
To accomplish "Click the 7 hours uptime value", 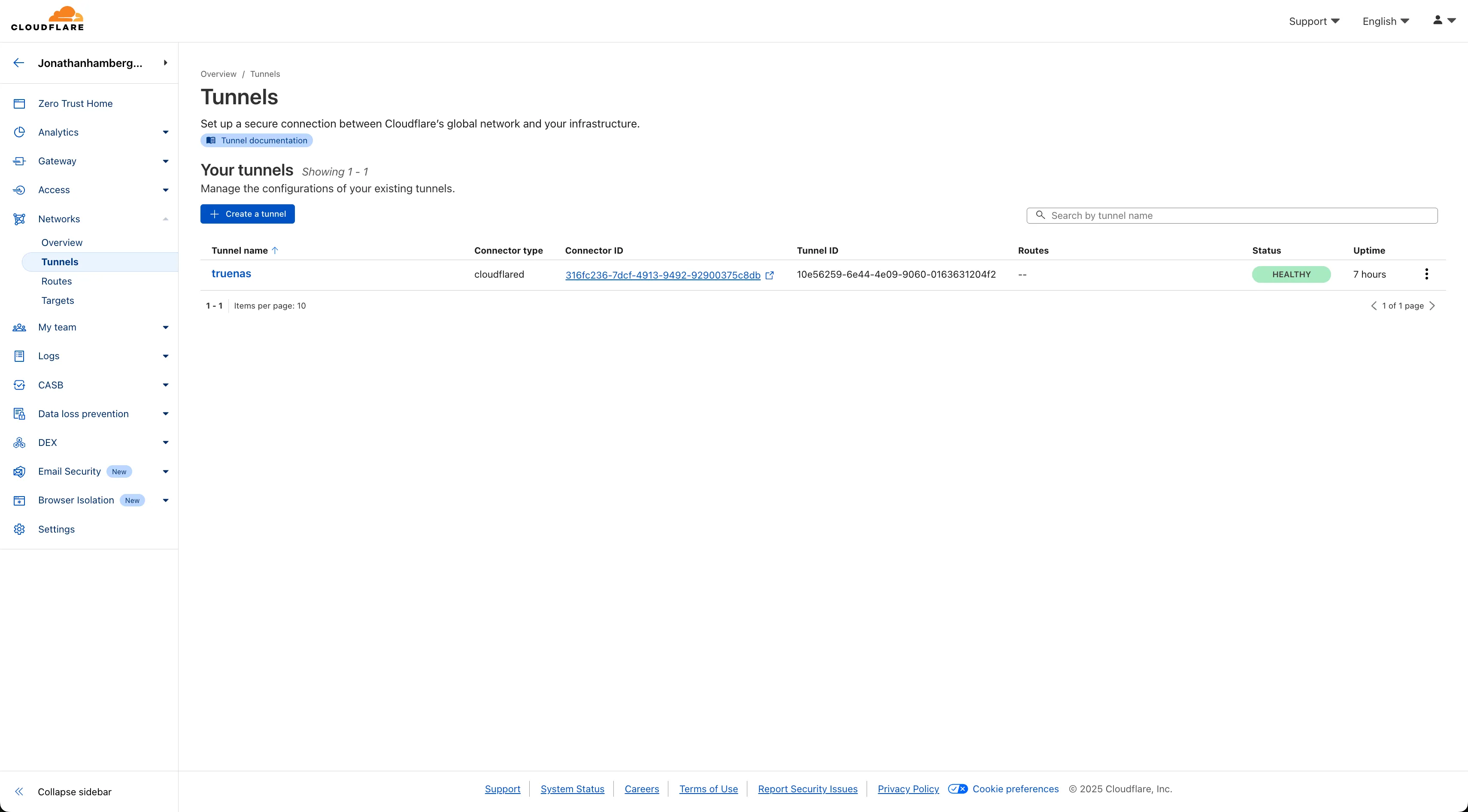I will tap(1369, 275).
